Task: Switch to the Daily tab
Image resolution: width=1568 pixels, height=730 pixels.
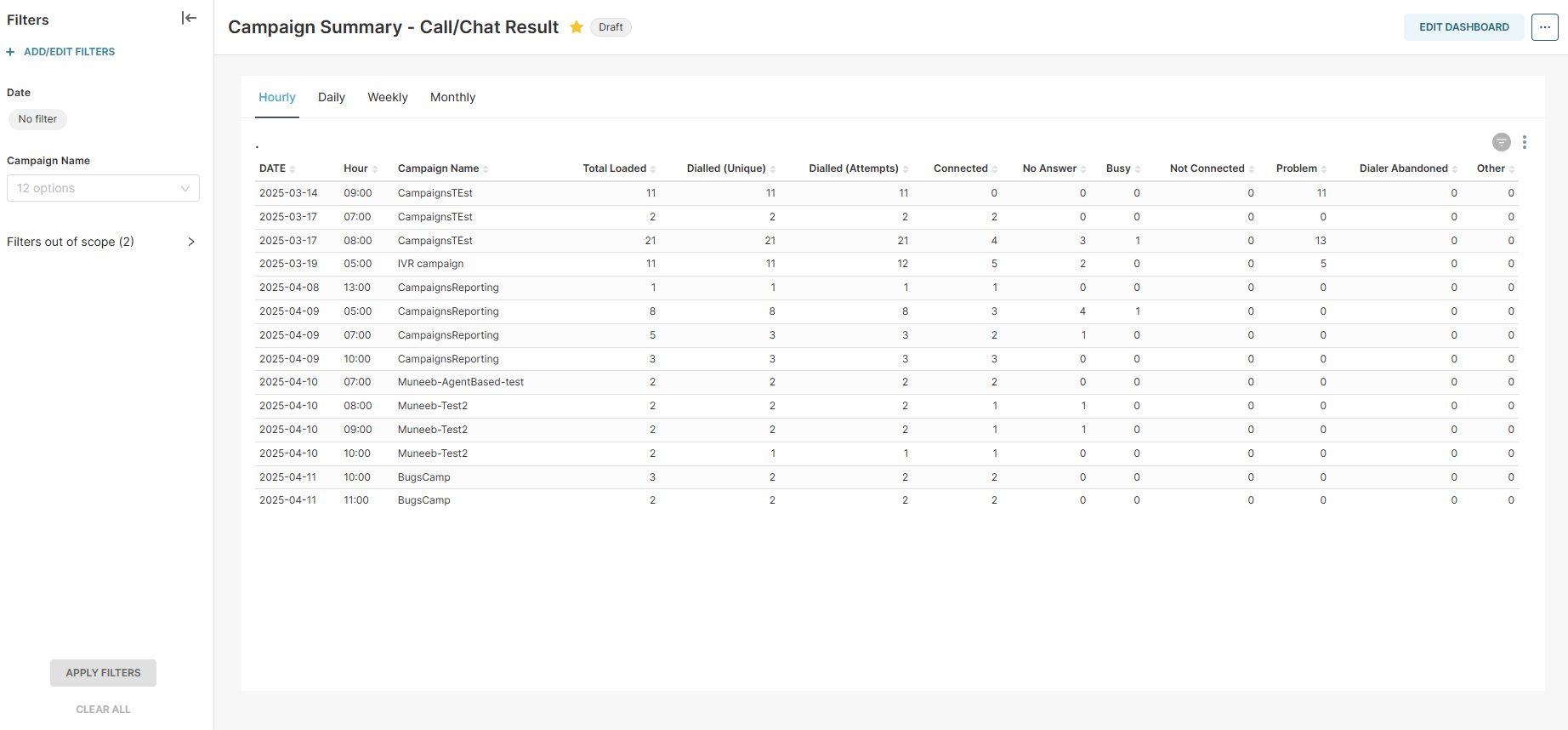Action: (x=331, y=97)
